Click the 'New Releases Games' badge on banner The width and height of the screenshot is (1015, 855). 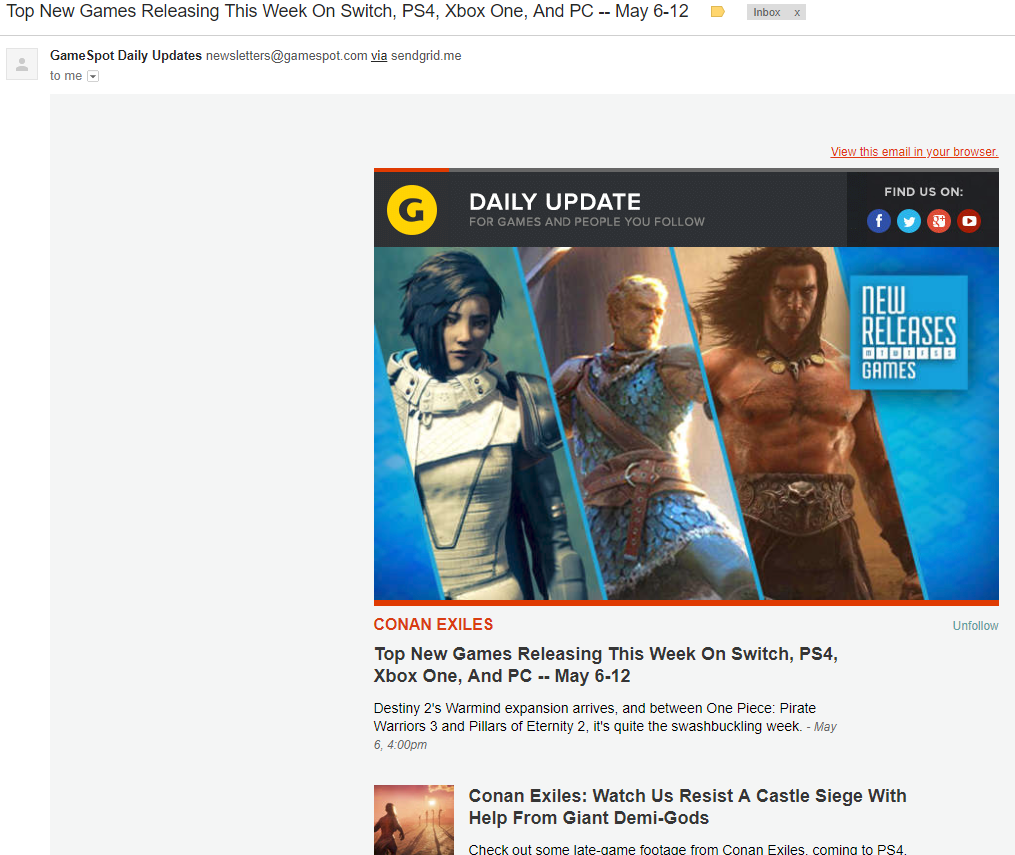[x=908, y=333]
